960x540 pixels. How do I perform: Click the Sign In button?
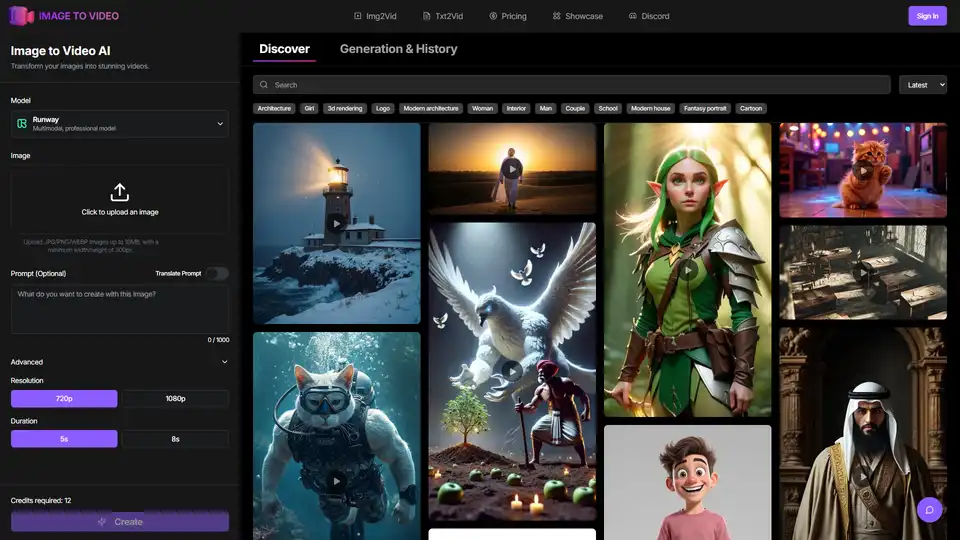click(926, 16)
